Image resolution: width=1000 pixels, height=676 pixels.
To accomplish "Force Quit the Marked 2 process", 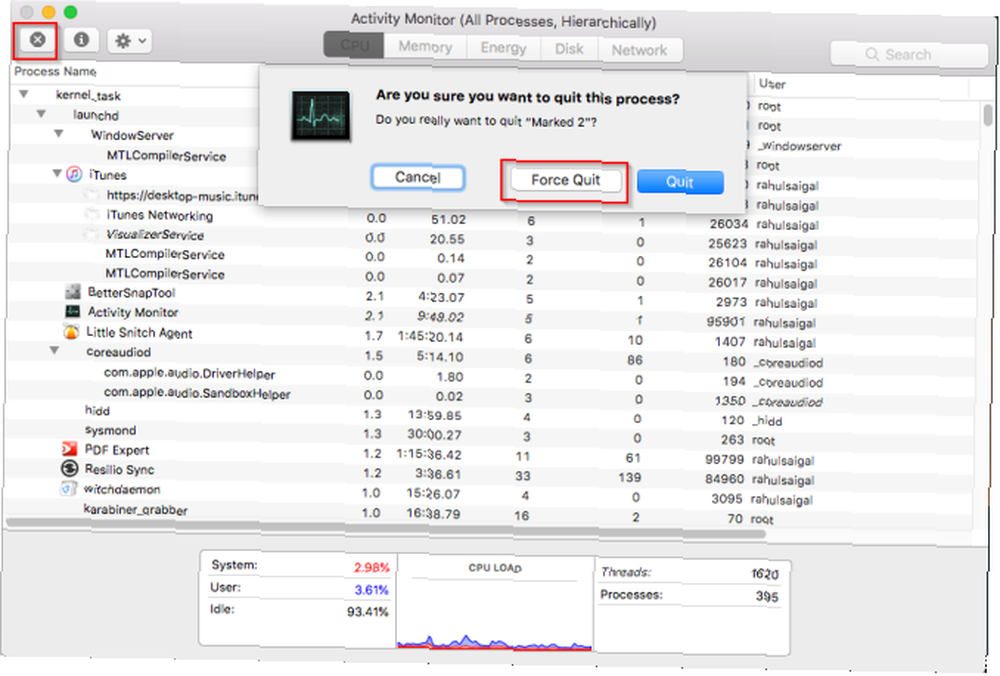I will (x=565, y=180).
